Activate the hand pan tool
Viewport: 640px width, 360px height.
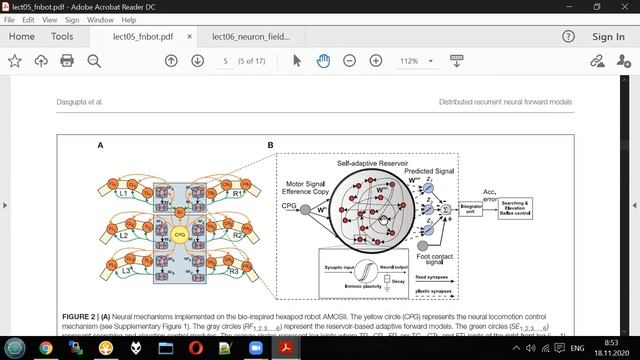click(x=323, y=61)
